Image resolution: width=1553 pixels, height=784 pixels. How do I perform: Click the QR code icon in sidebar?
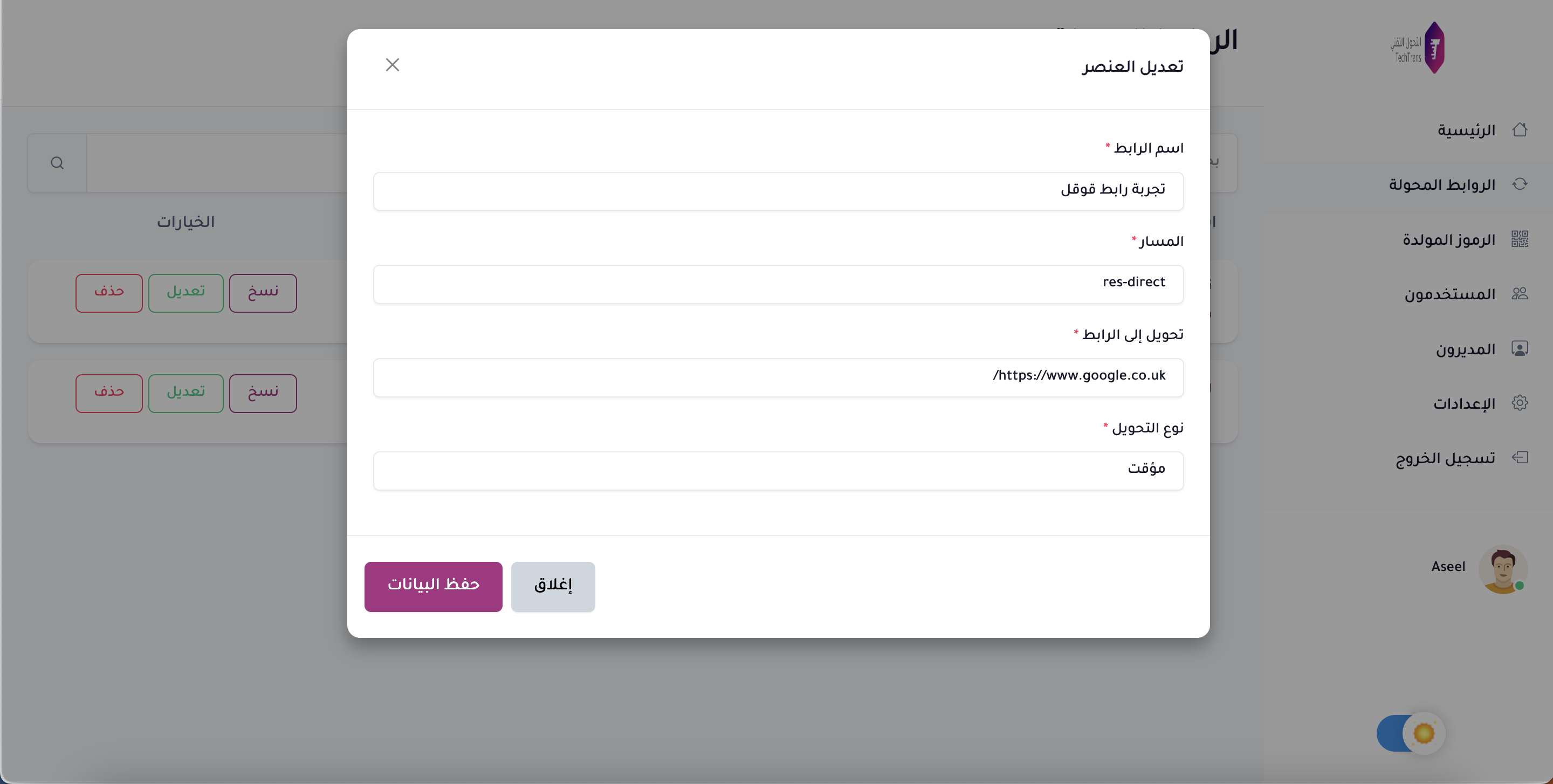click(x=1519, y=239)
